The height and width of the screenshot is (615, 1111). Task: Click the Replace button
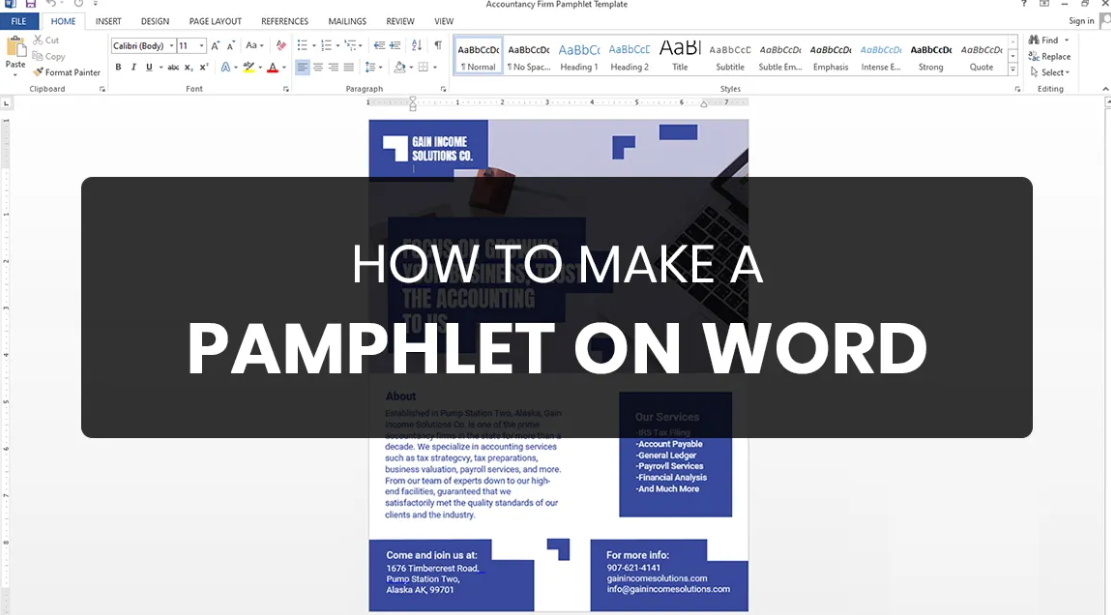click(1049, 57)
